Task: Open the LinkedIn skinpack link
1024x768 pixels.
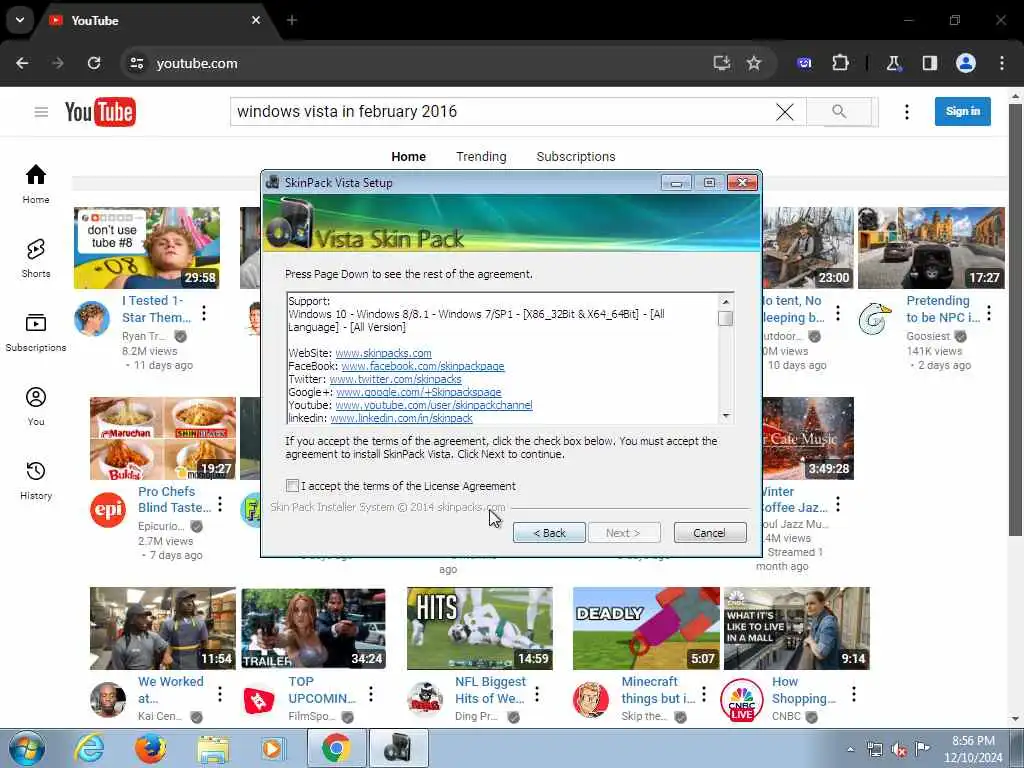Action: coord(401,418)
